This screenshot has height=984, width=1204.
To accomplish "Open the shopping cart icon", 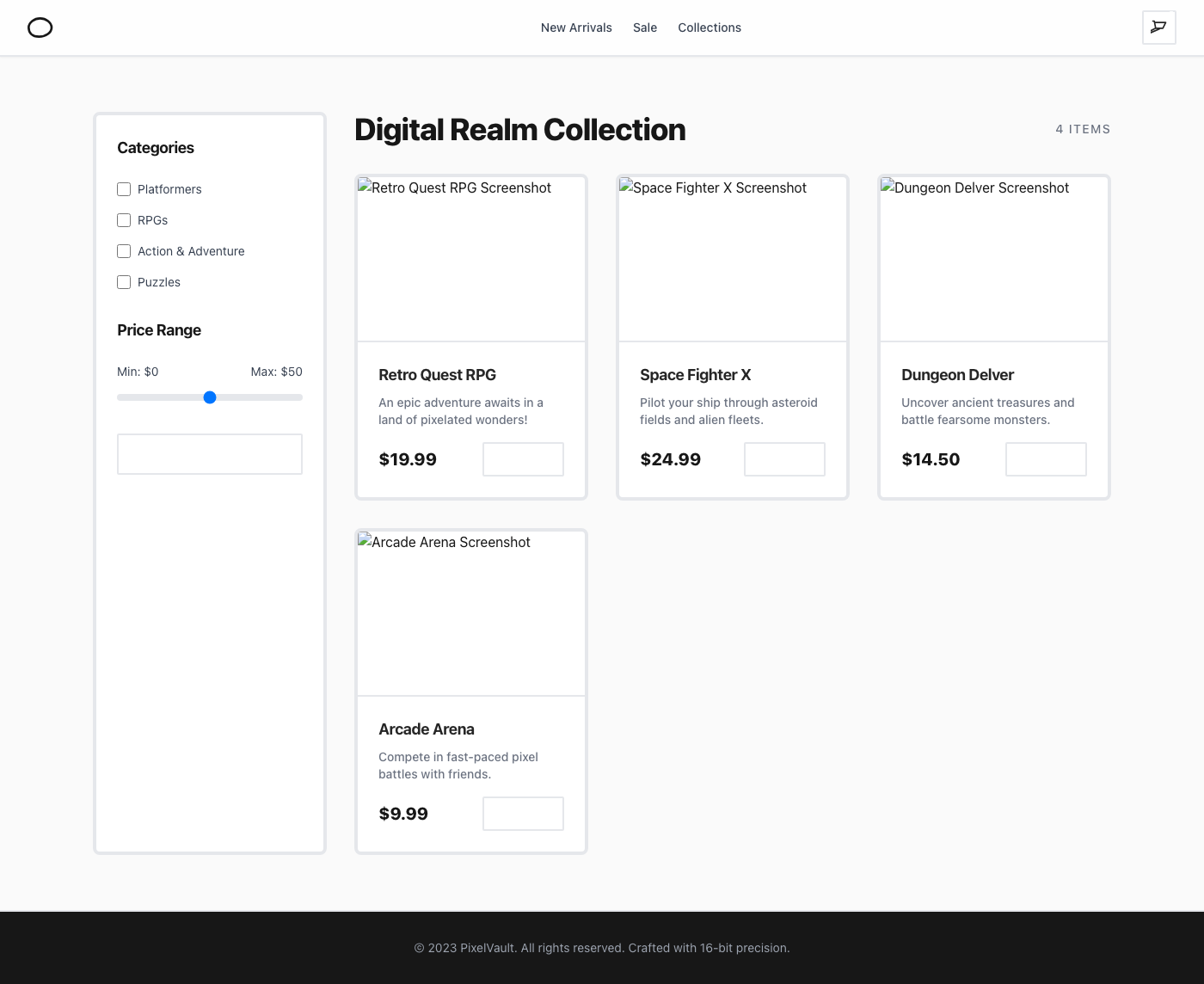I will click(1158, 28).
